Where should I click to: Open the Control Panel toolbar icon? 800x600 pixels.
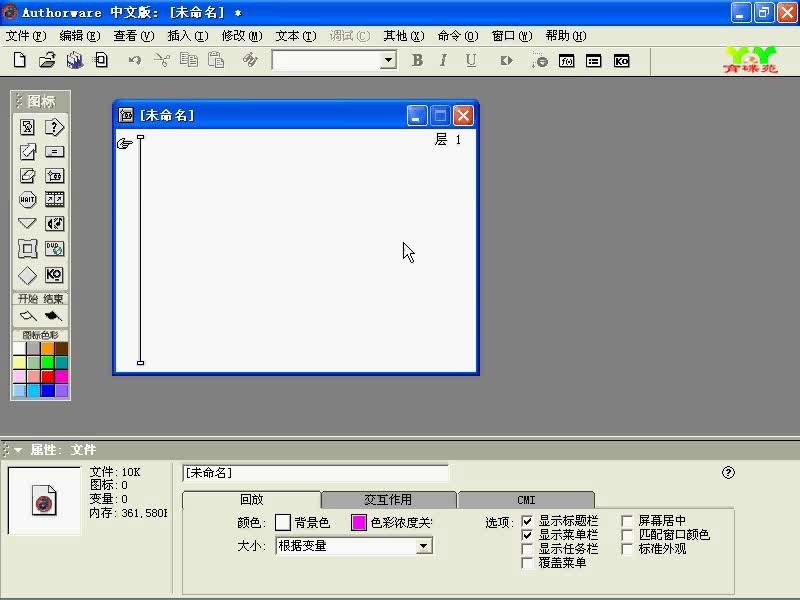[x=540, y=61]
